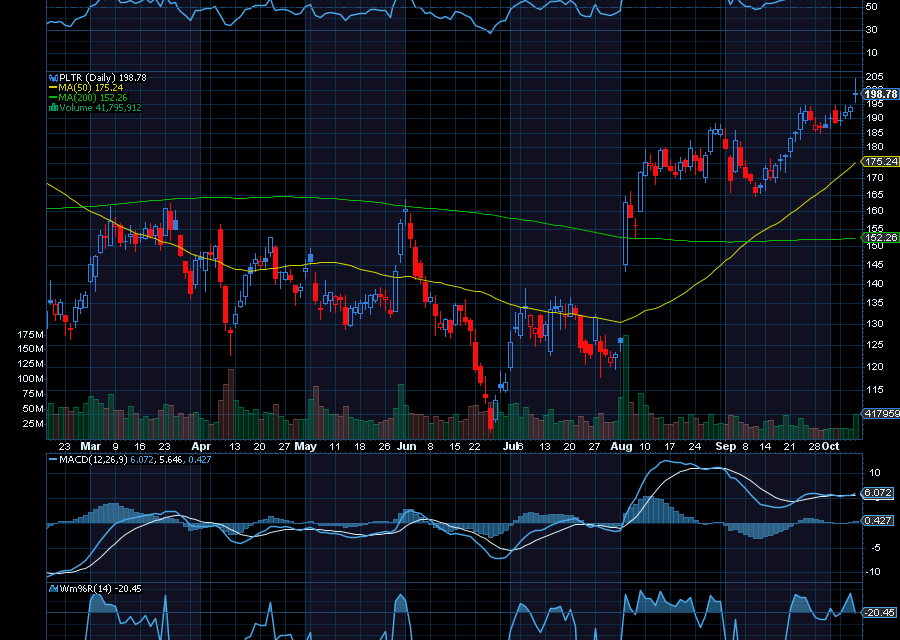
Task: Click the 120 price axis label
Action: coord(875,367)
